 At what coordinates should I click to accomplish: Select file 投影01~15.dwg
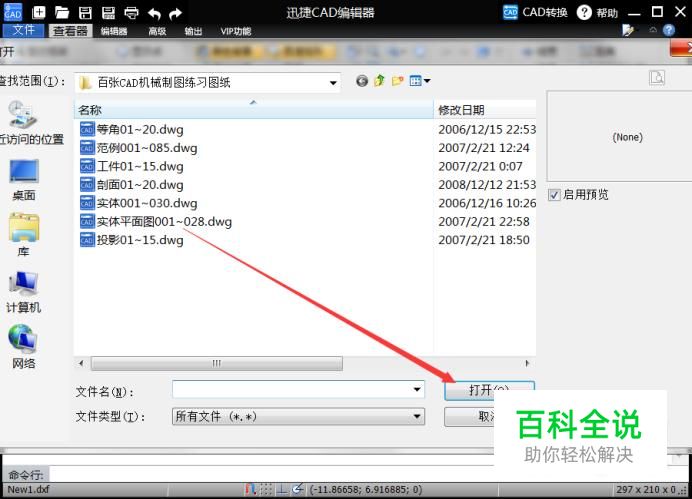[132, 240]
